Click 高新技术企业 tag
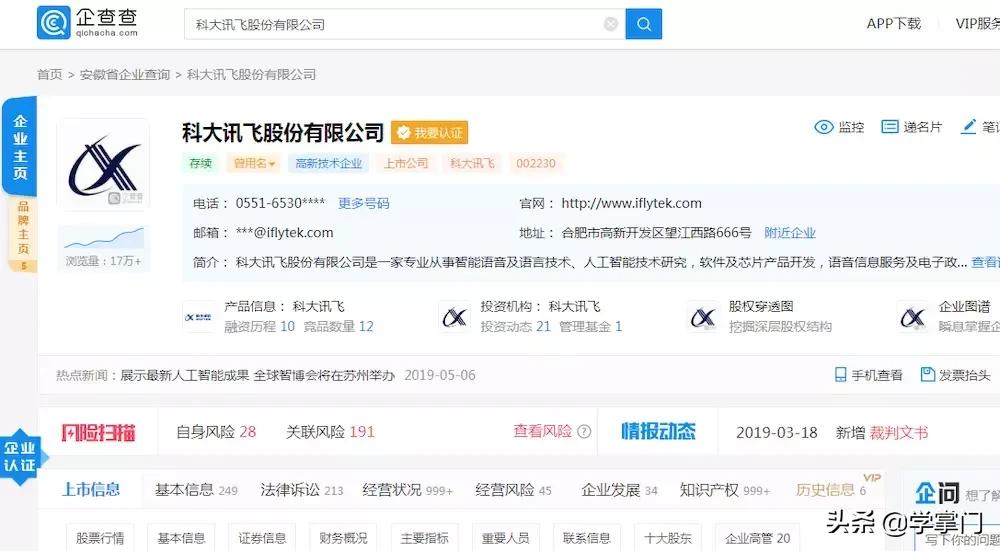This screenshot has width=1000, height=551. coord(328,163)
